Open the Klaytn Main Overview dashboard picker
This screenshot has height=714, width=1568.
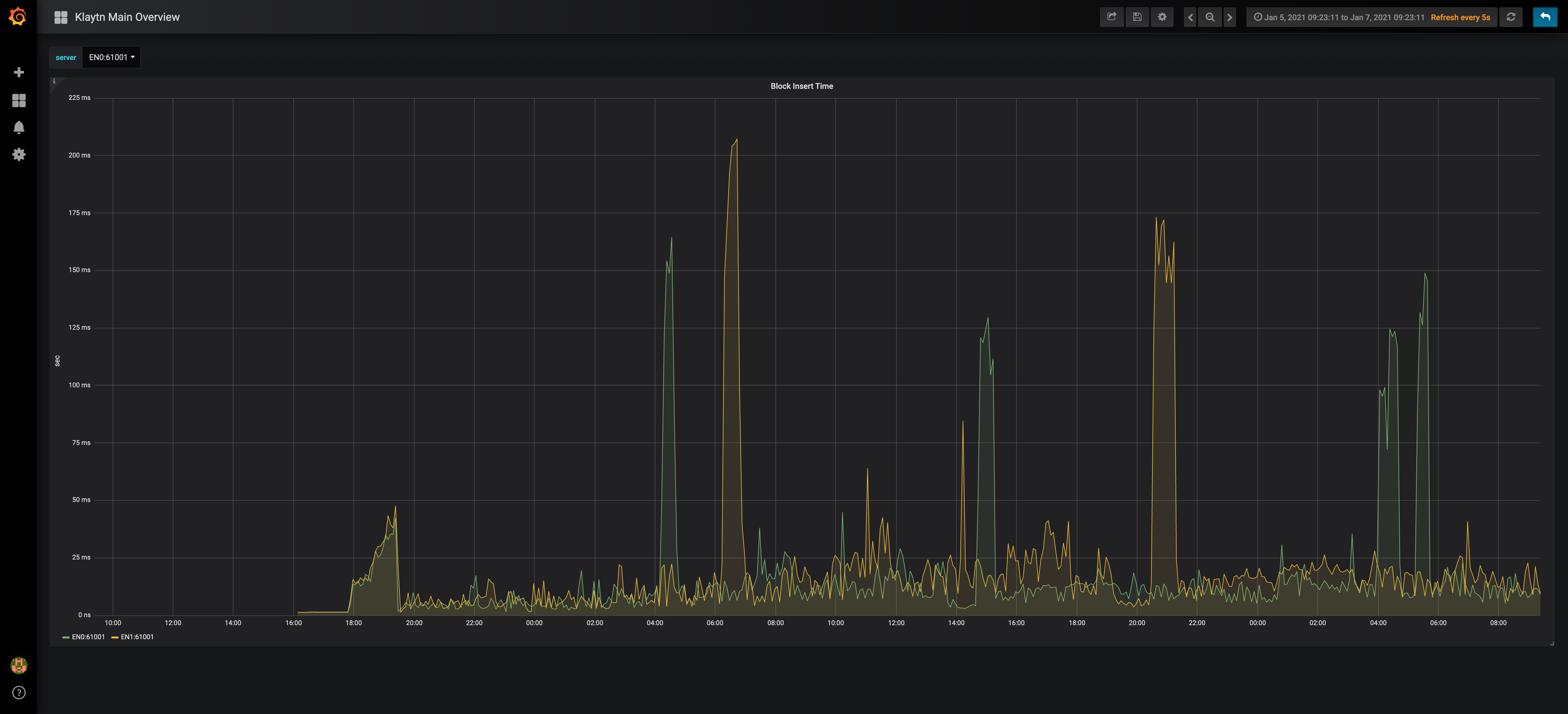126,17
